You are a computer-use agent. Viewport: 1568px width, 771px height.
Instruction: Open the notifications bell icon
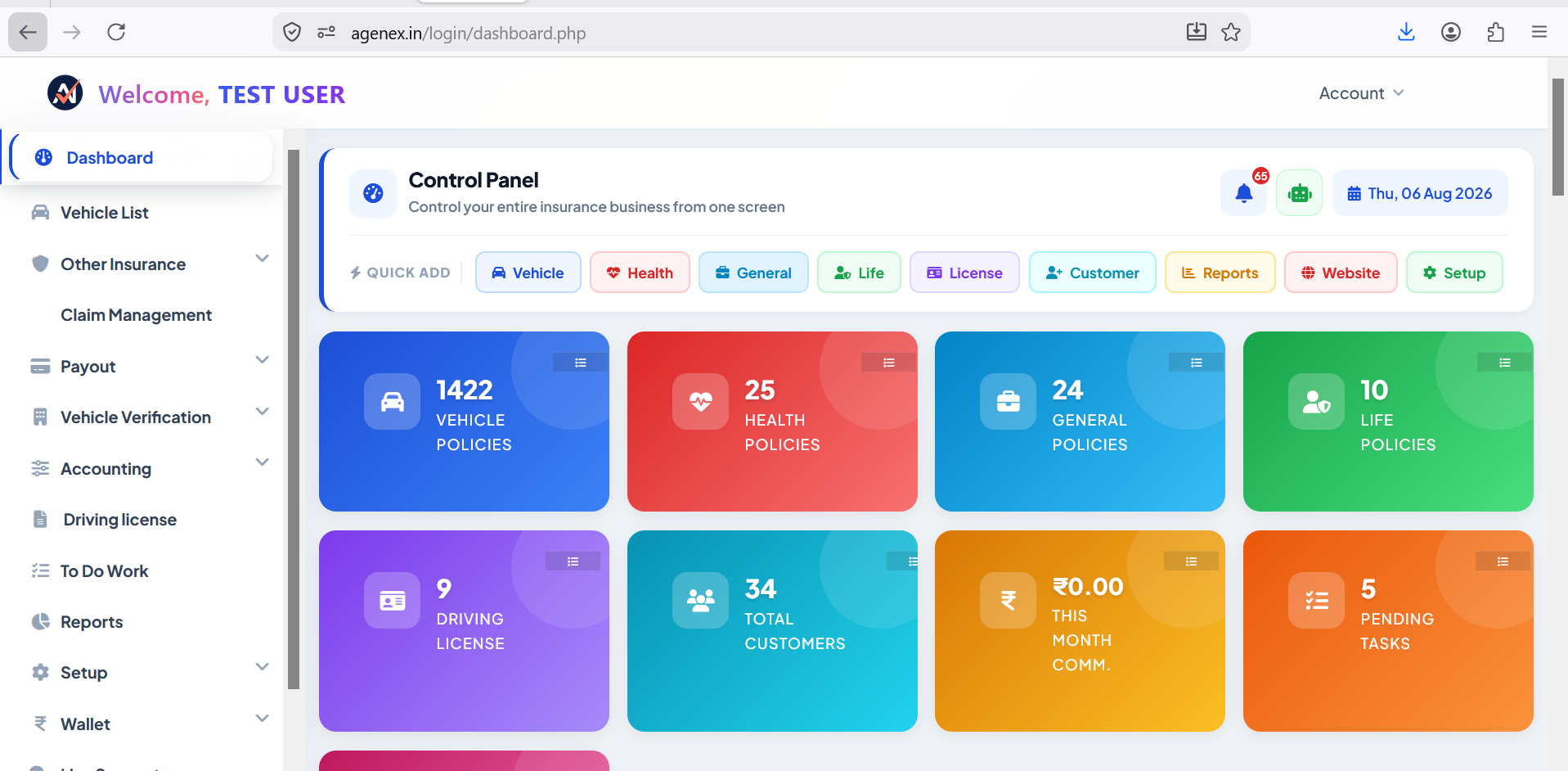click(x=1243, y=193)
